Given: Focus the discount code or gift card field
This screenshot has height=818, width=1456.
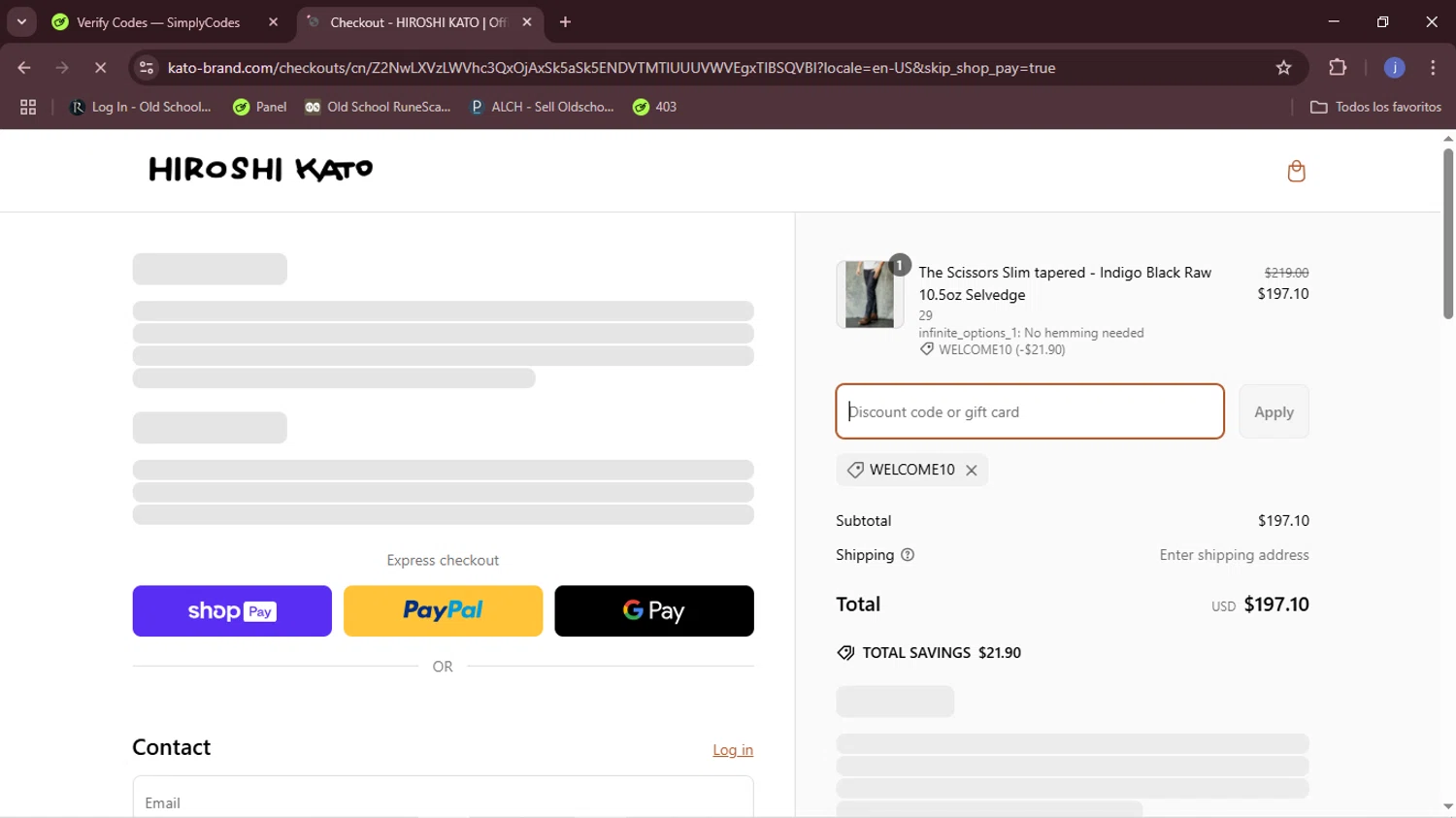Looking at the screenshot, I should [1030, 411].
